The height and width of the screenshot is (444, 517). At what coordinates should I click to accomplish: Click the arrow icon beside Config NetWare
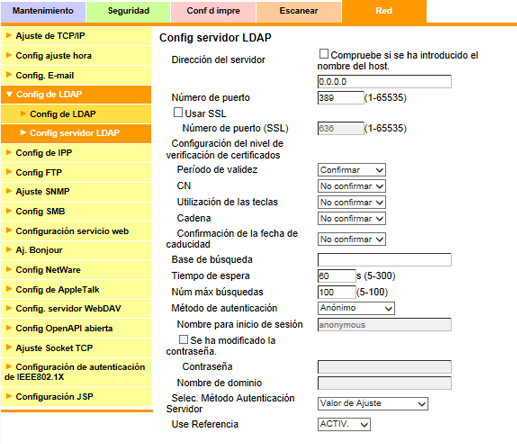point(9,269)
